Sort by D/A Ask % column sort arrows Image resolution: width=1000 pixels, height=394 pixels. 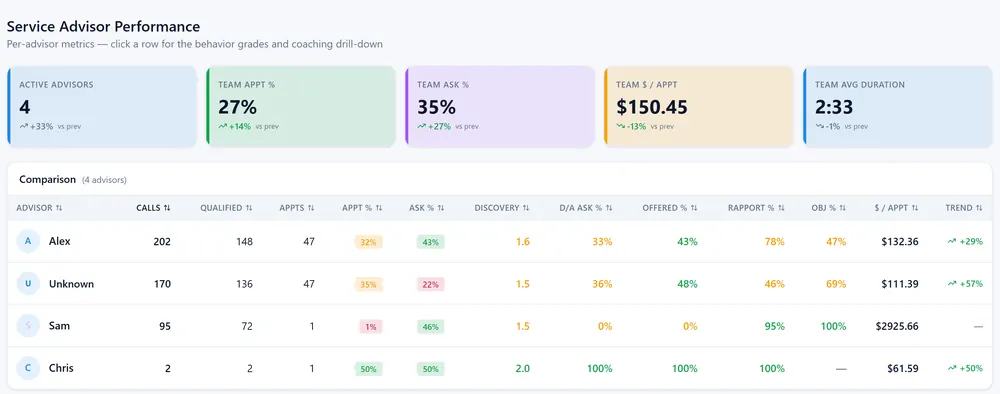[609, 208]
